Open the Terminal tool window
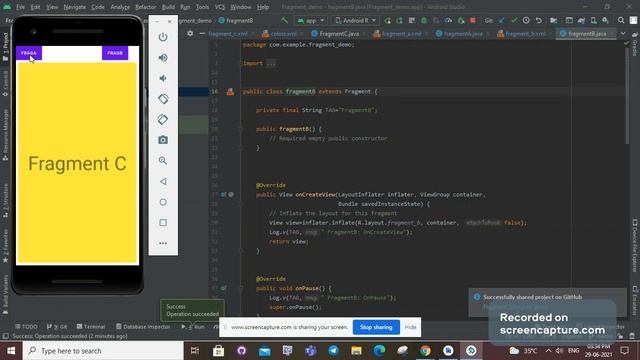The width and height of the screenshot is (640, 360). [91, 327]
